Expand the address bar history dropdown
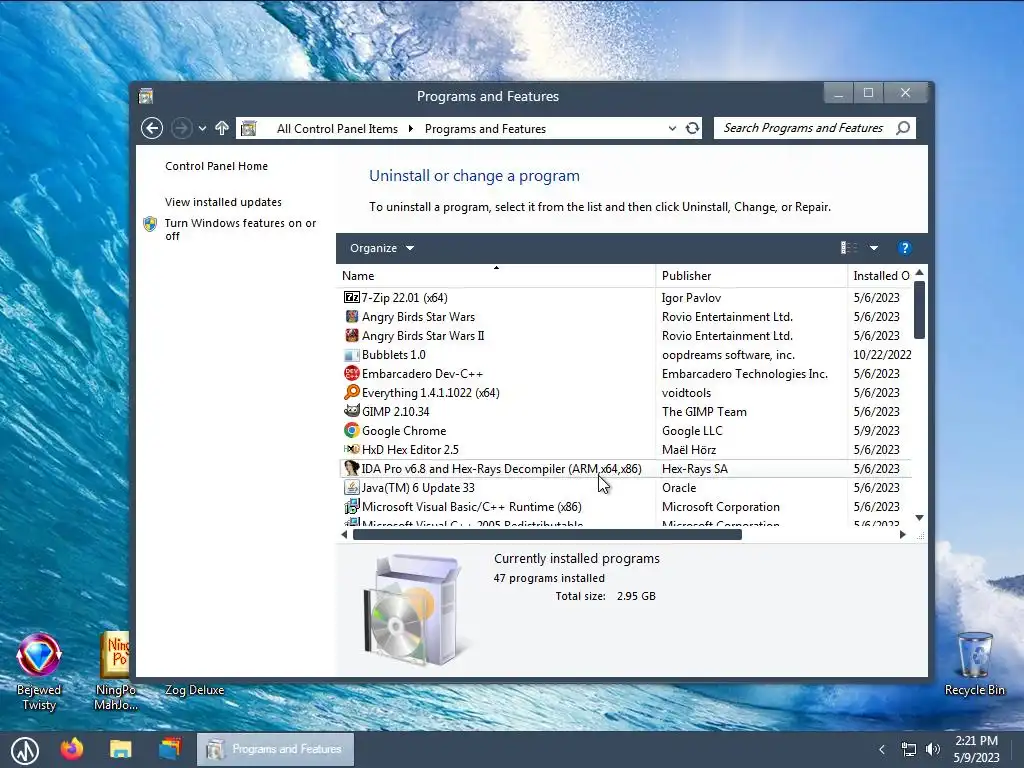This screenshot has width=1024, height=768. [672, 128]
